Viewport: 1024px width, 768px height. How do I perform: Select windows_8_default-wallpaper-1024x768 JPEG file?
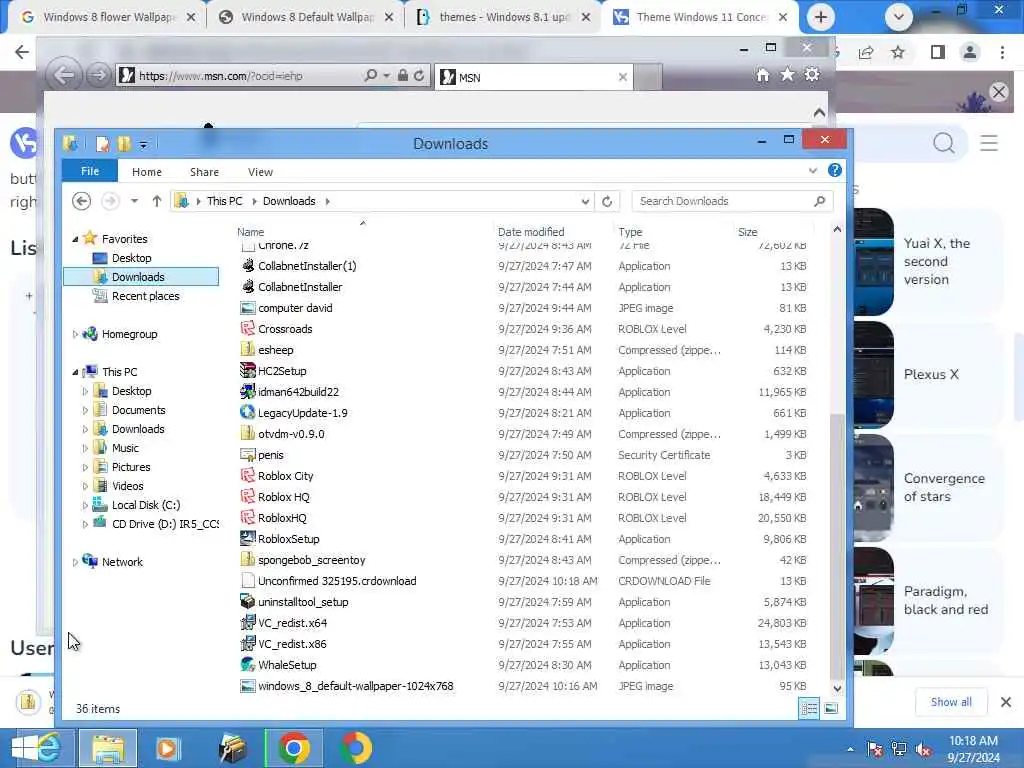[355, 686]
